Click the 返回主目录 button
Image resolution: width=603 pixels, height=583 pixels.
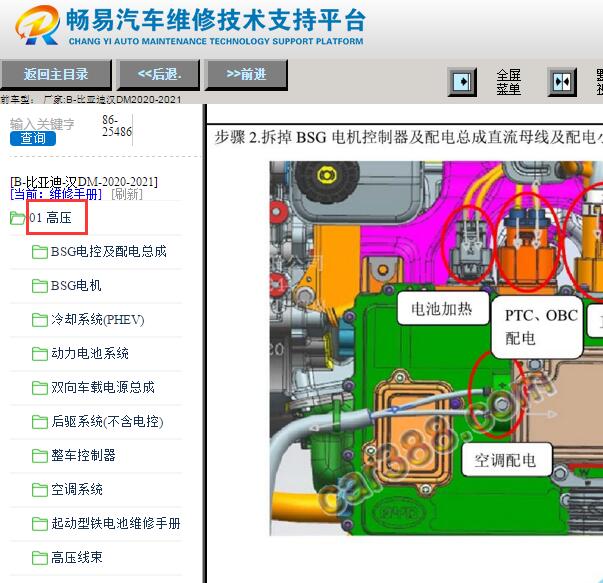56,75
